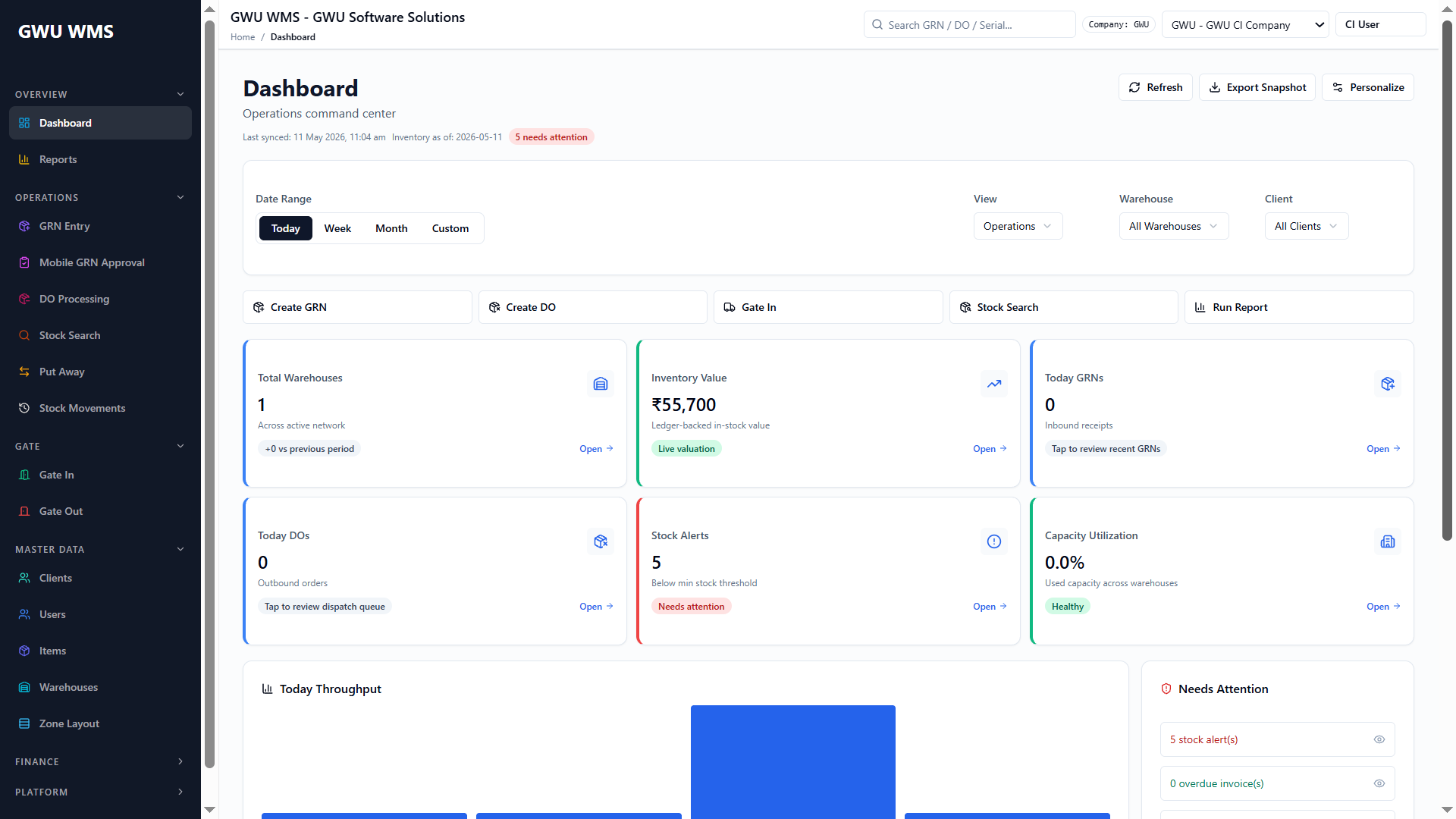Click the CI User profile box
The width and height of the screenshot is (1456, 819).
(x=1380, y=24)
